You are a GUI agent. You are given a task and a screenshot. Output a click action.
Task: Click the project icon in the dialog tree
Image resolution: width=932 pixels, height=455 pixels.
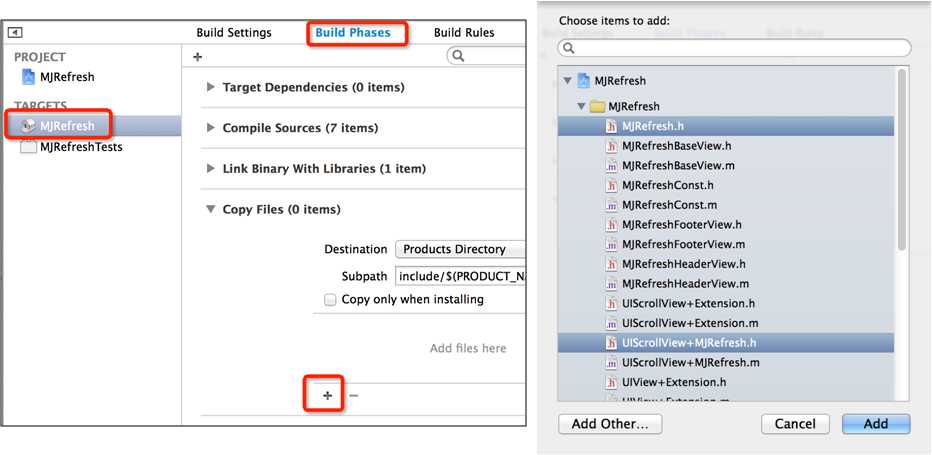pyautogui.click(x=583, y=81)
